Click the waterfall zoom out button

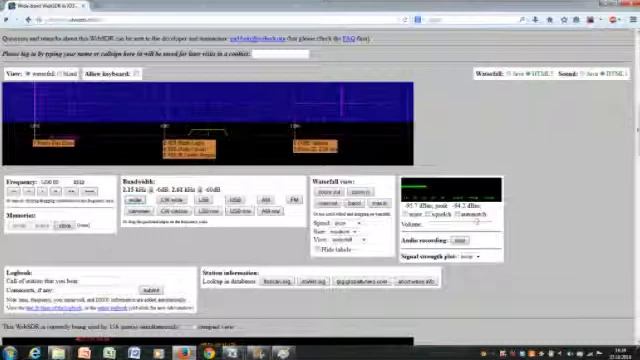(x=329, y=192)
